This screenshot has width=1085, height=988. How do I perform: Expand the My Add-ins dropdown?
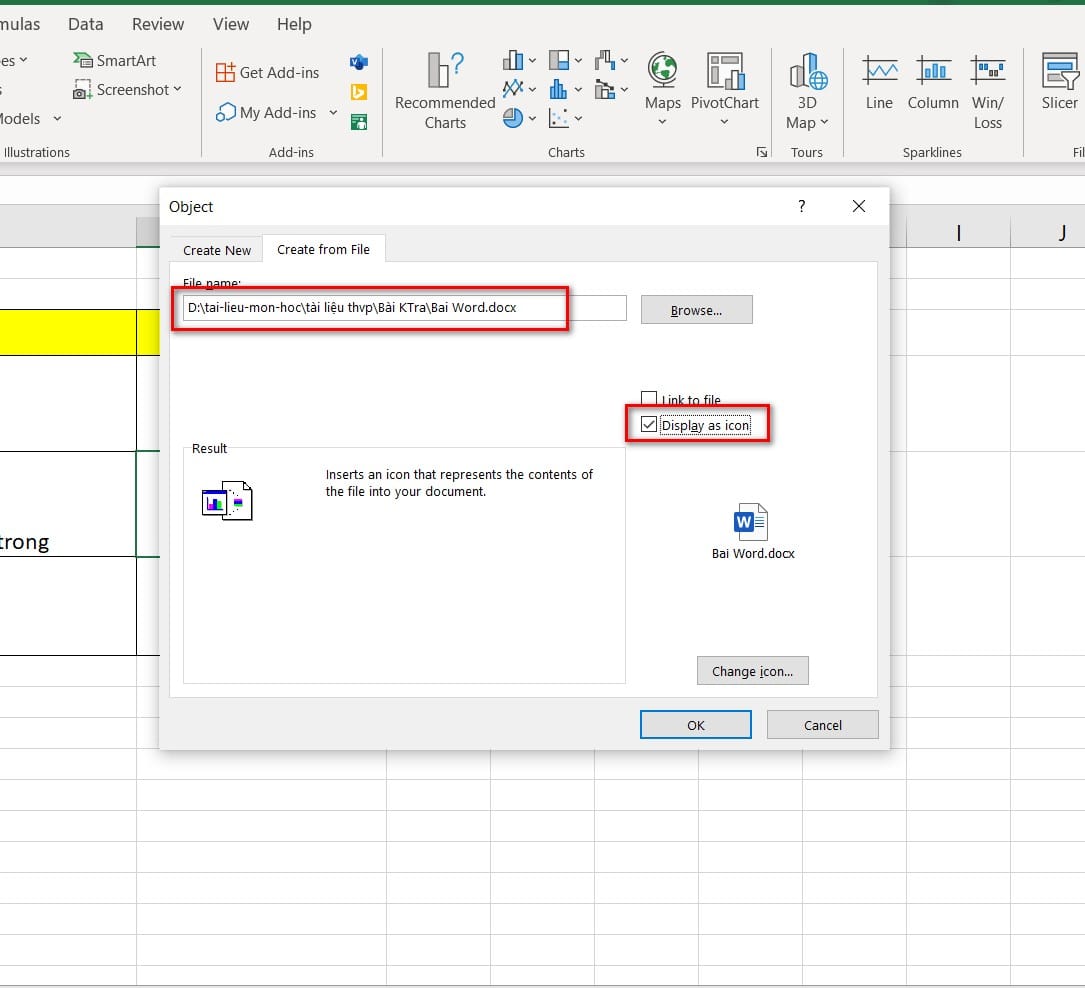click(x=333, y=113)
